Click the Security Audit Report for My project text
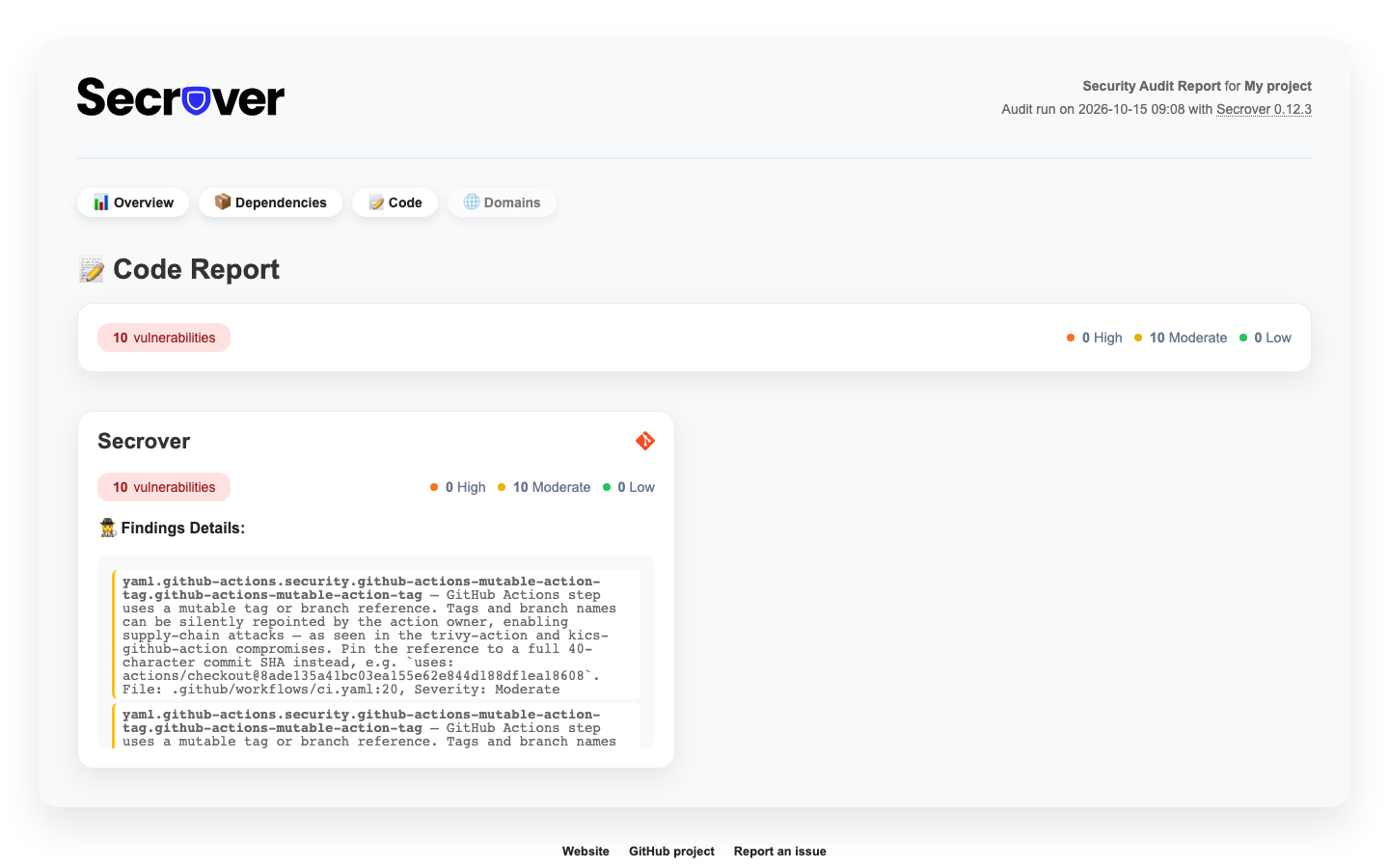 click(1197, 86)
